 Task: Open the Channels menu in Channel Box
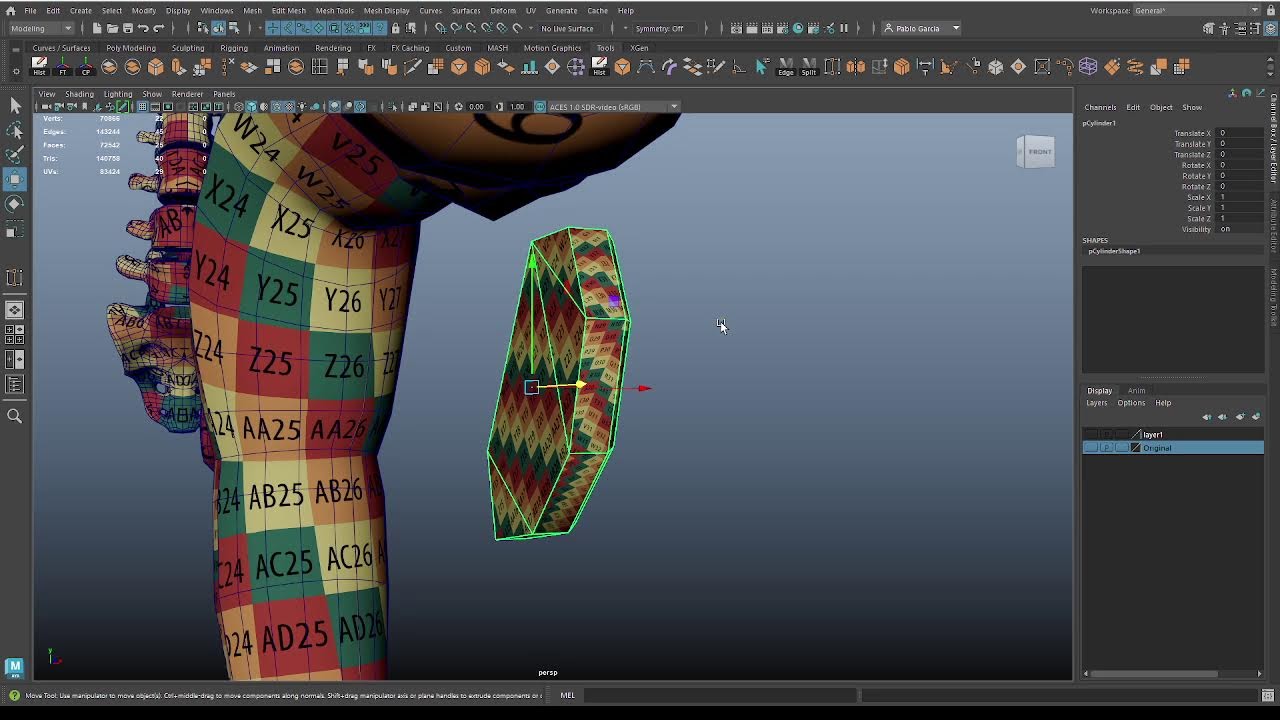tap(1100, 107)
